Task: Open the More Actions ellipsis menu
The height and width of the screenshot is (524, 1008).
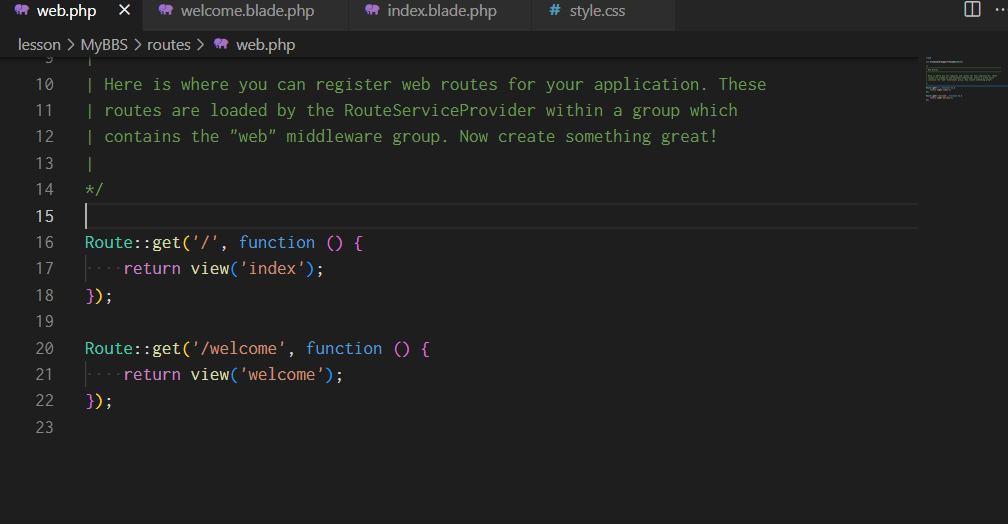Action: tap(1000, 10)
